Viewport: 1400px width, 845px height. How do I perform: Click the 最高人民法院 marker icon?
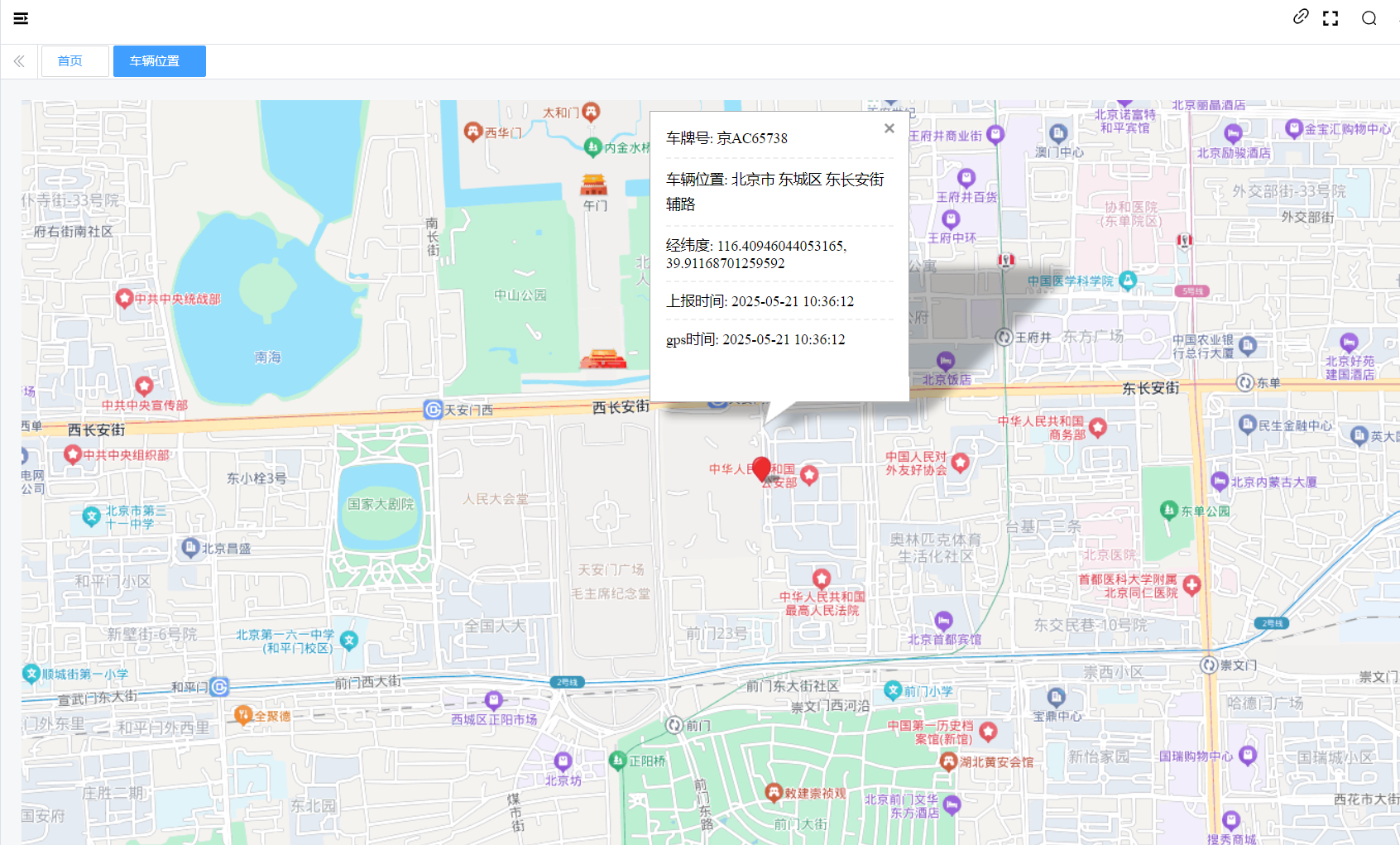tap(821, 578)
